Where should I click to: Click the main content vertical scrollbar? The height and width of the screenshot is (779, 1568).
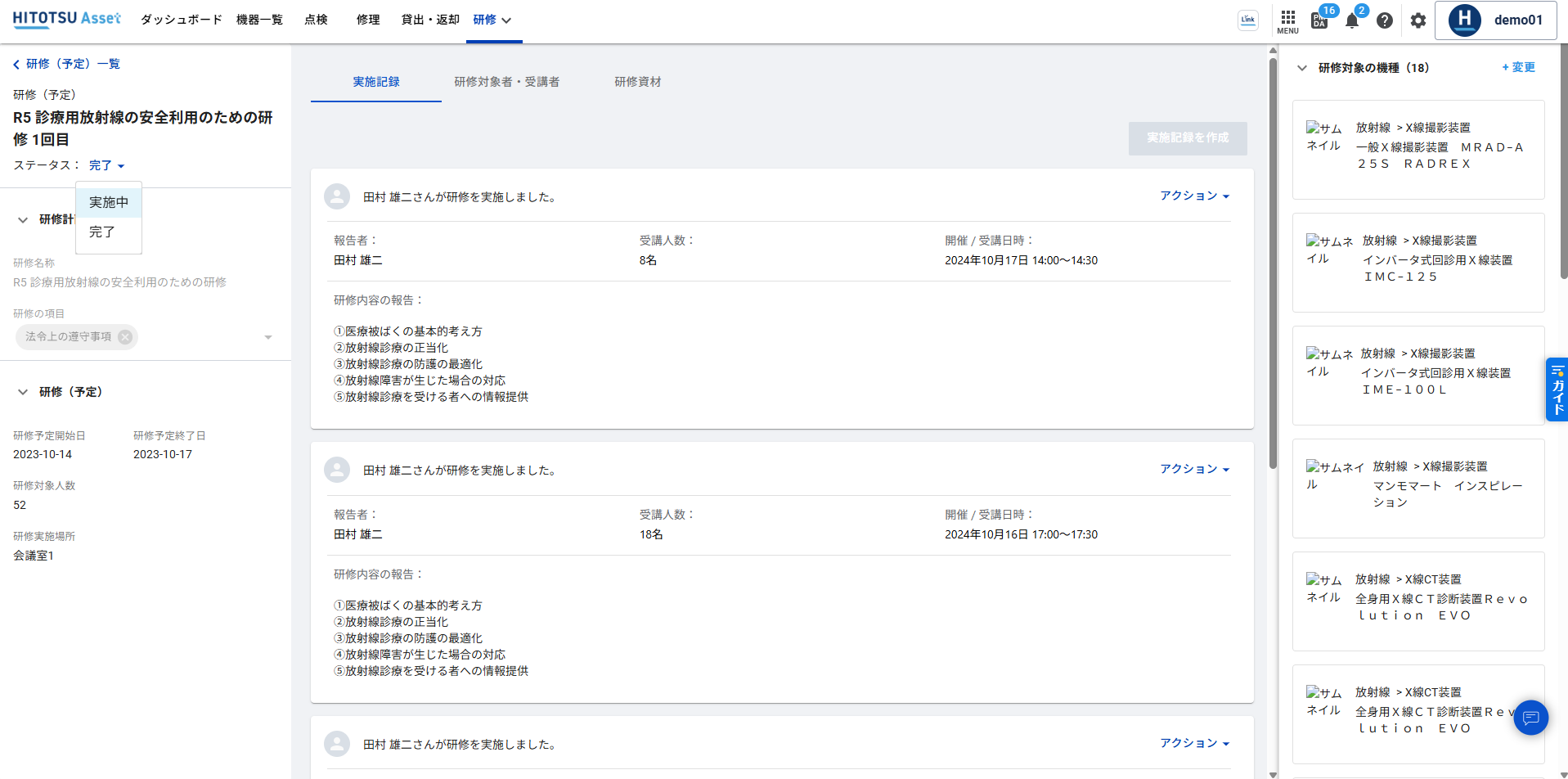pyautogui.click(x=1273, y=262)
